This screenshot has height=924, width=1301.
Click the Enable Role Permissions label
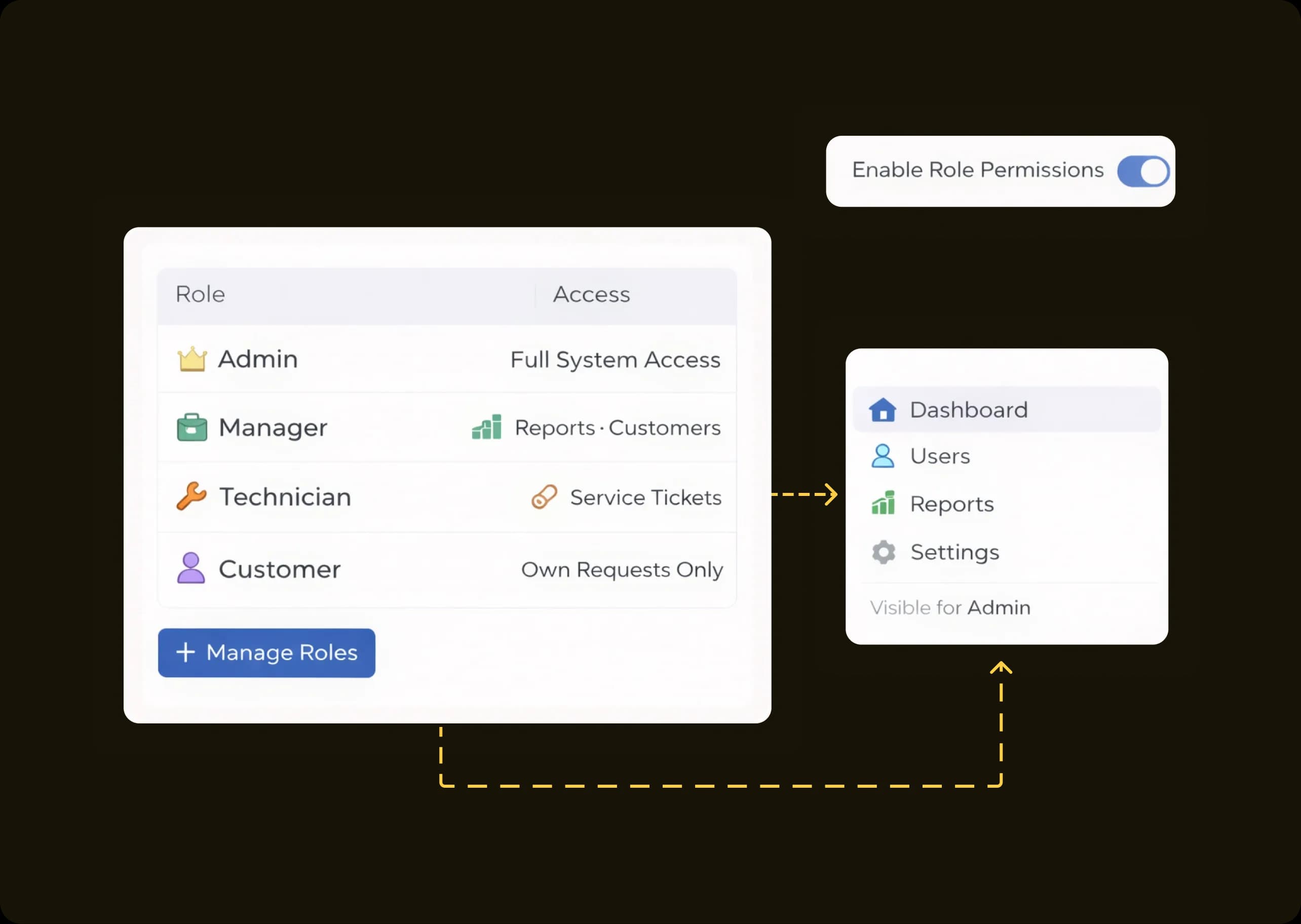point(978,170)
